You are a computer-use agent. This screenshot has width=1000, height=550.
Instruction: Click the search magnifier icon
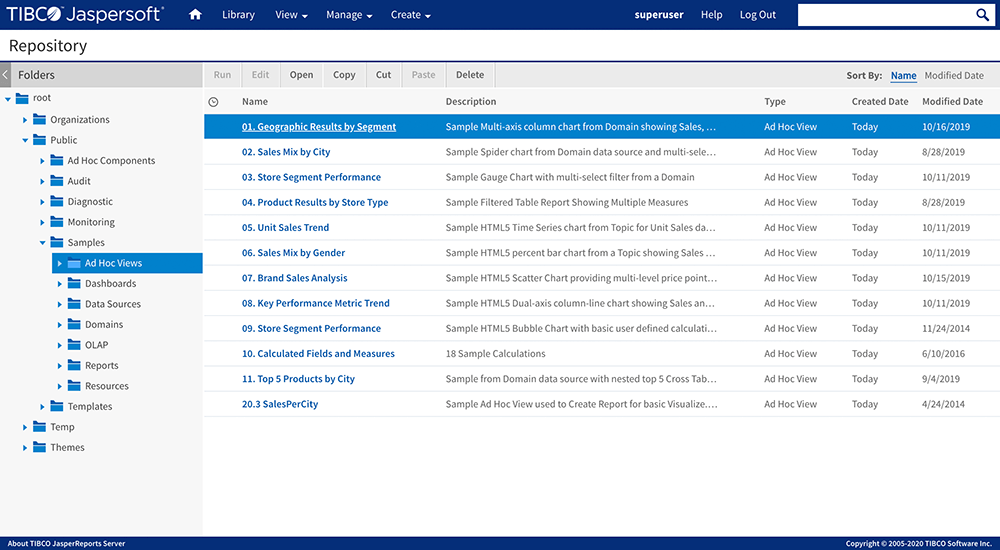(x=982, y=15)
